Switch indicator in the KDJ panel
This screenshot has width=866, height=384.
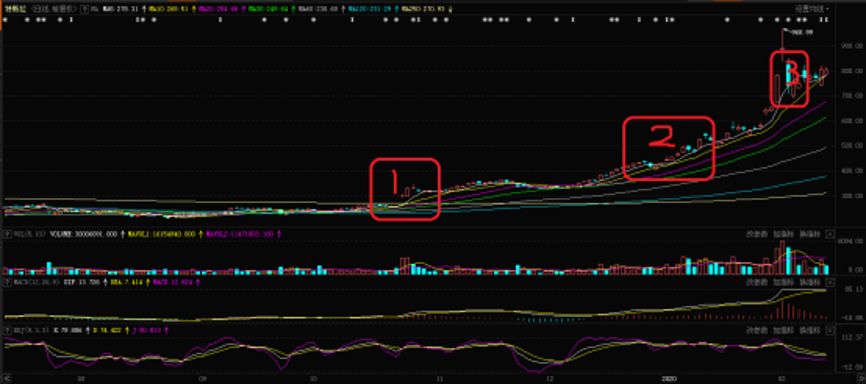tap(809, 329)
